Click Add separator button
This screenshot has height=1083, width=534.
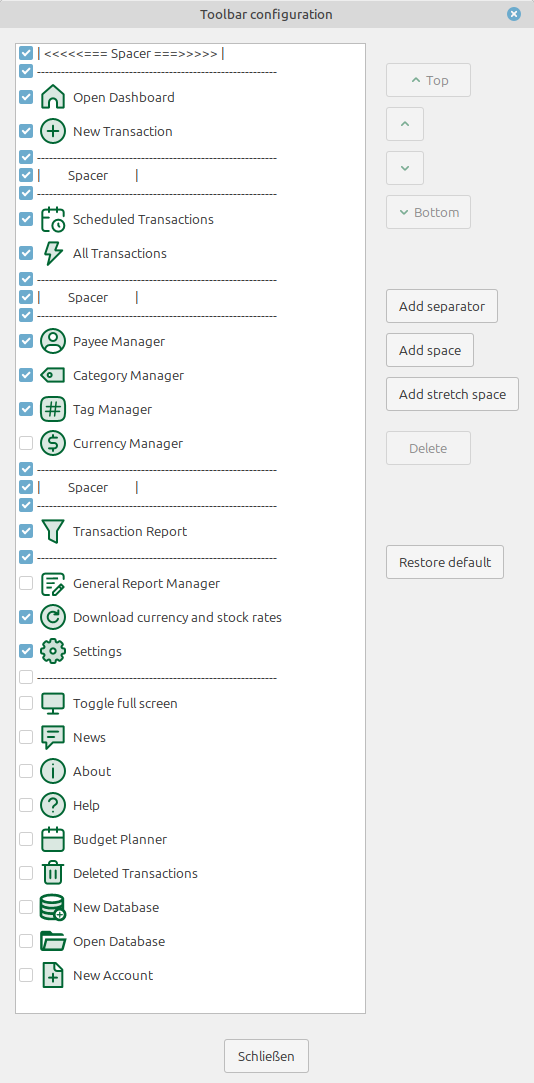pos(442,306)
